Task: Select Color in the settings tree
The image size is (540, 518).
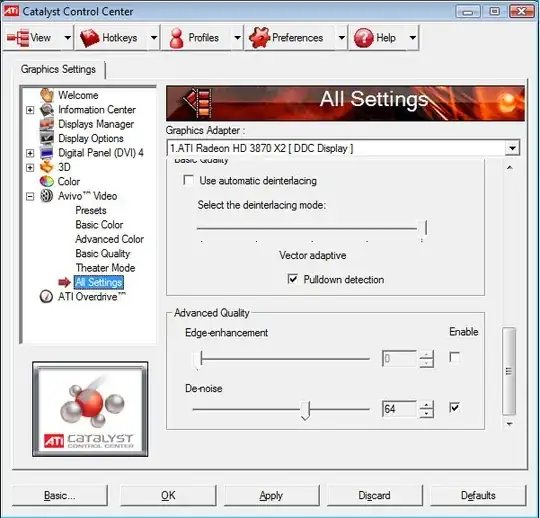Action: (69, 182)
